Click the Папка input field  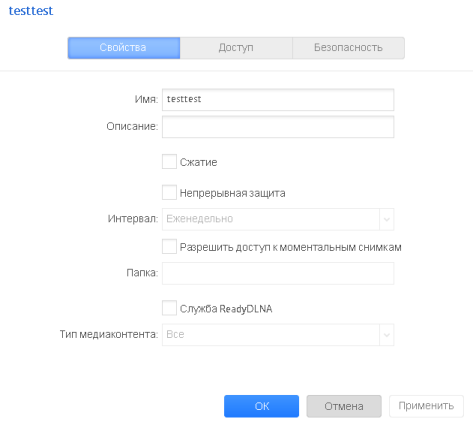point(278,273)
